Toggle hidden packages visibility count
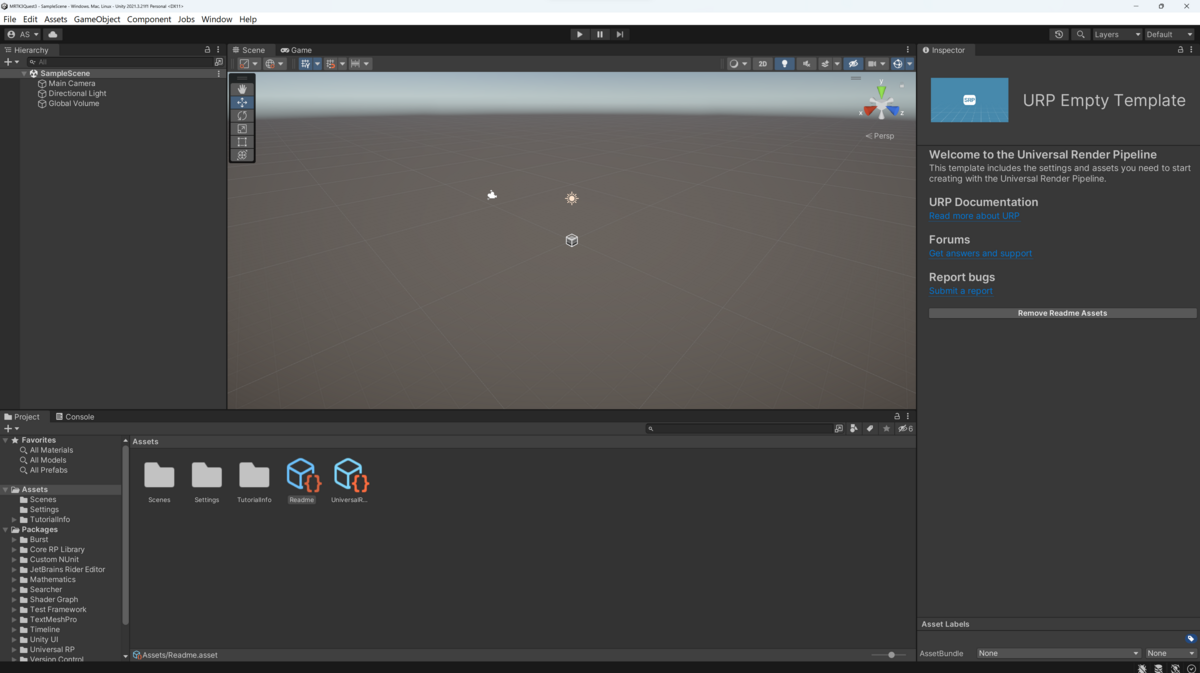Viewport: 1200px width, 673px height. [905, 428]
